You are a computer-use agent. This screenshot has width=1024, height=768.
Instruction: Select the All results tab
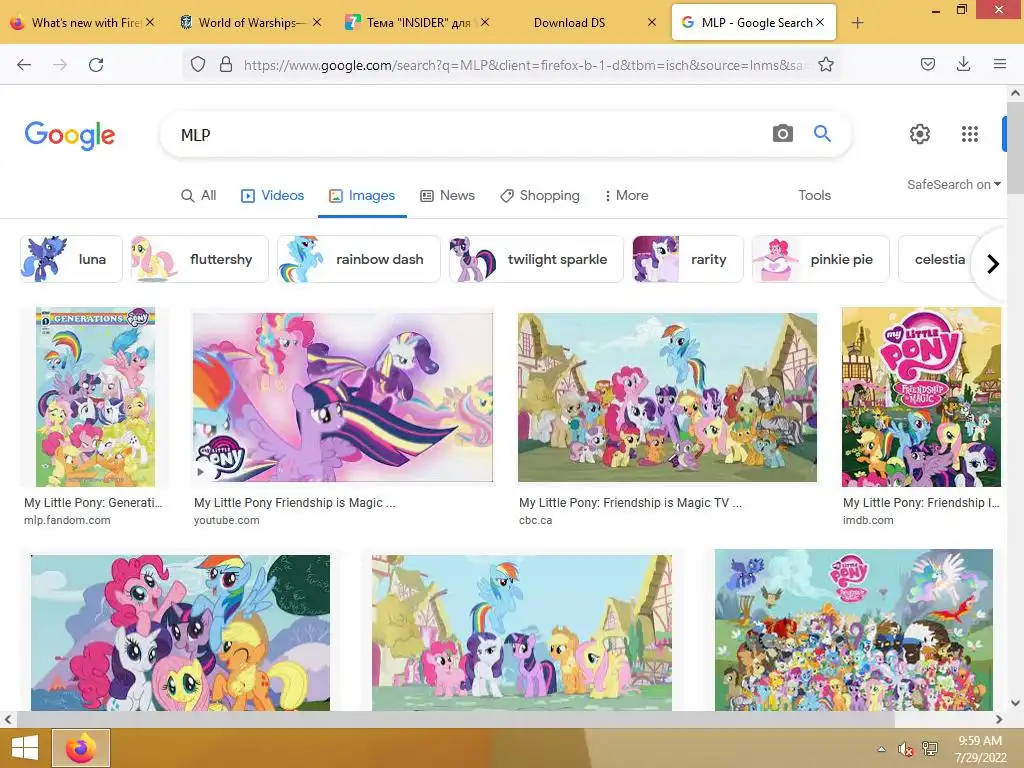(199, 195)
